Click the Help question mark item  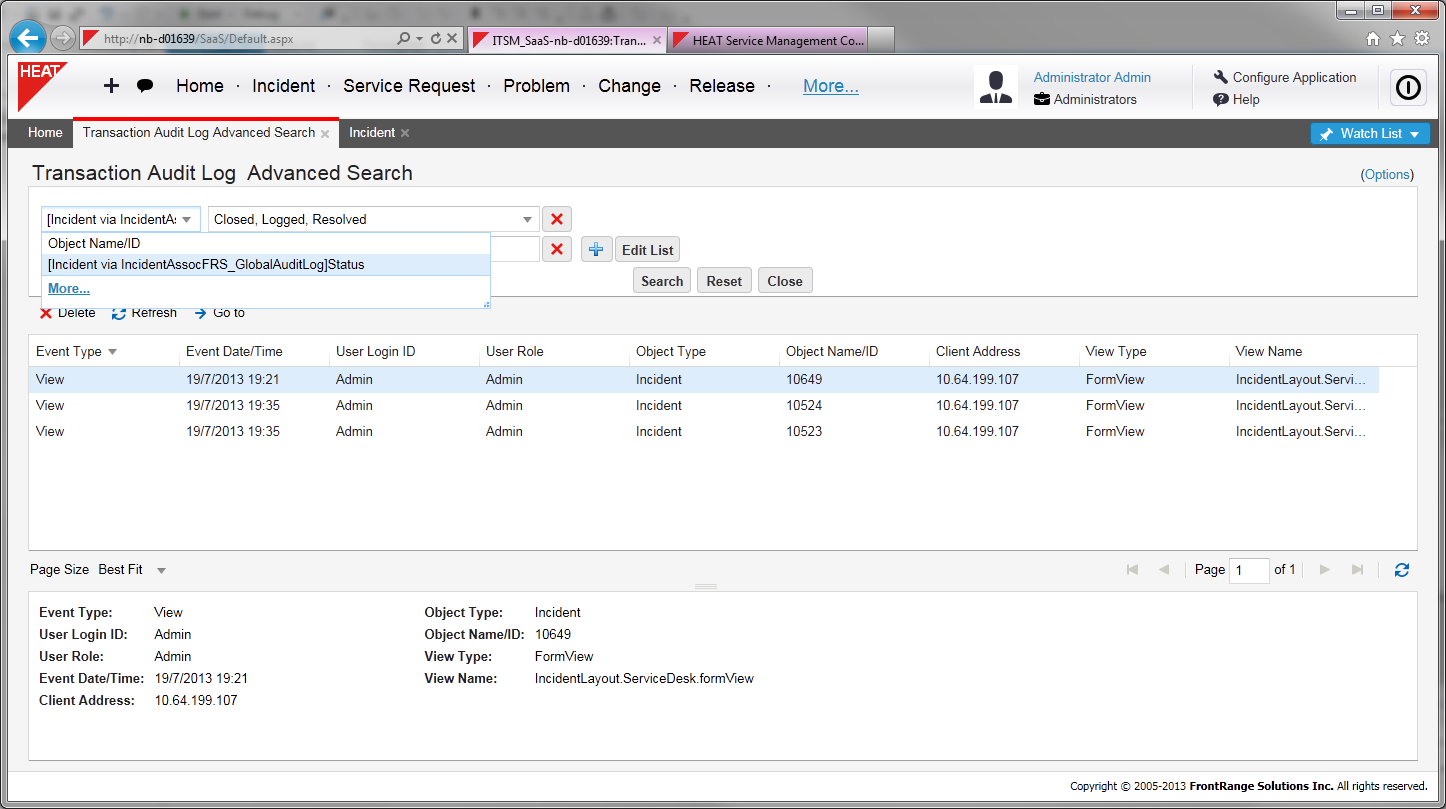[x=1236, y=99]
